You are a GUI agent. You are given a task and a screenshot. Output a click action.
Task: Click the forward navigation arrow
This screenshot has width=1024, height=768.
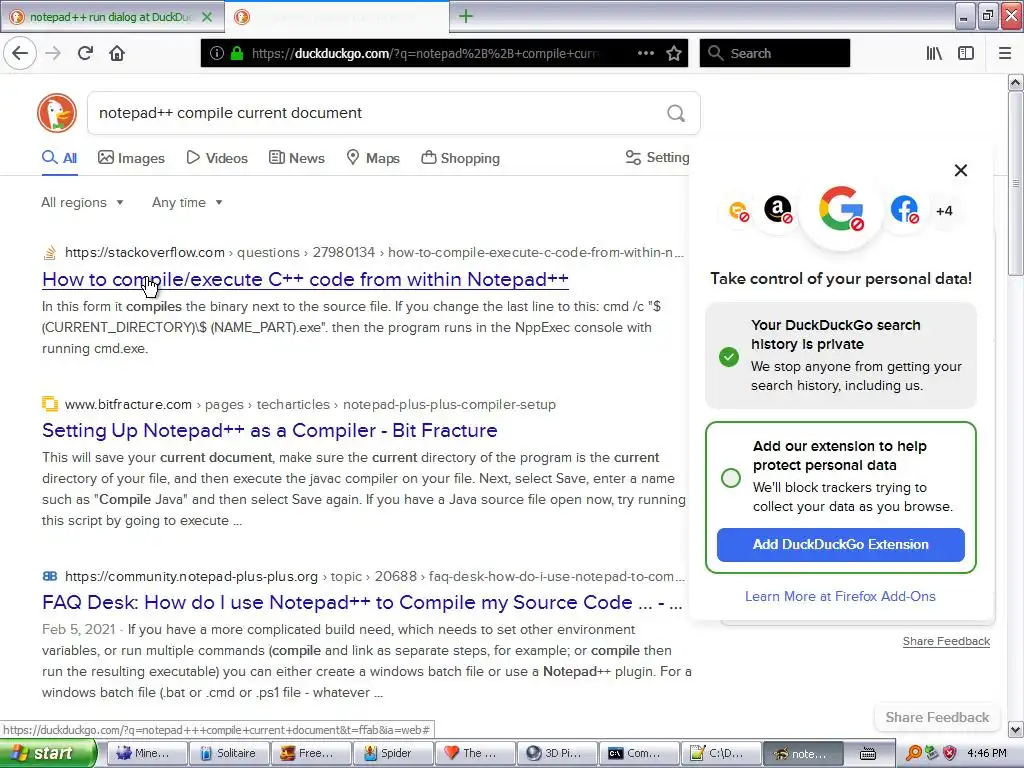(x=53, y=53)
